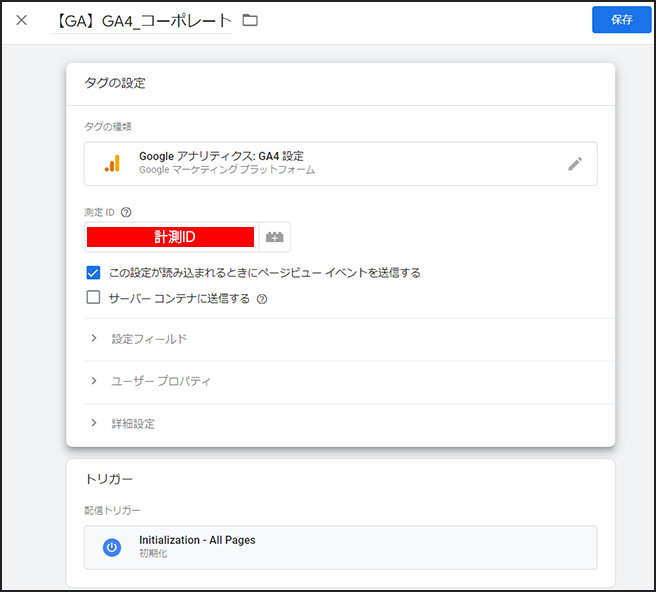Screen dimensions: 656x592
Task: Uncheck the page view event on load checkbox
Action: [93, 272]
